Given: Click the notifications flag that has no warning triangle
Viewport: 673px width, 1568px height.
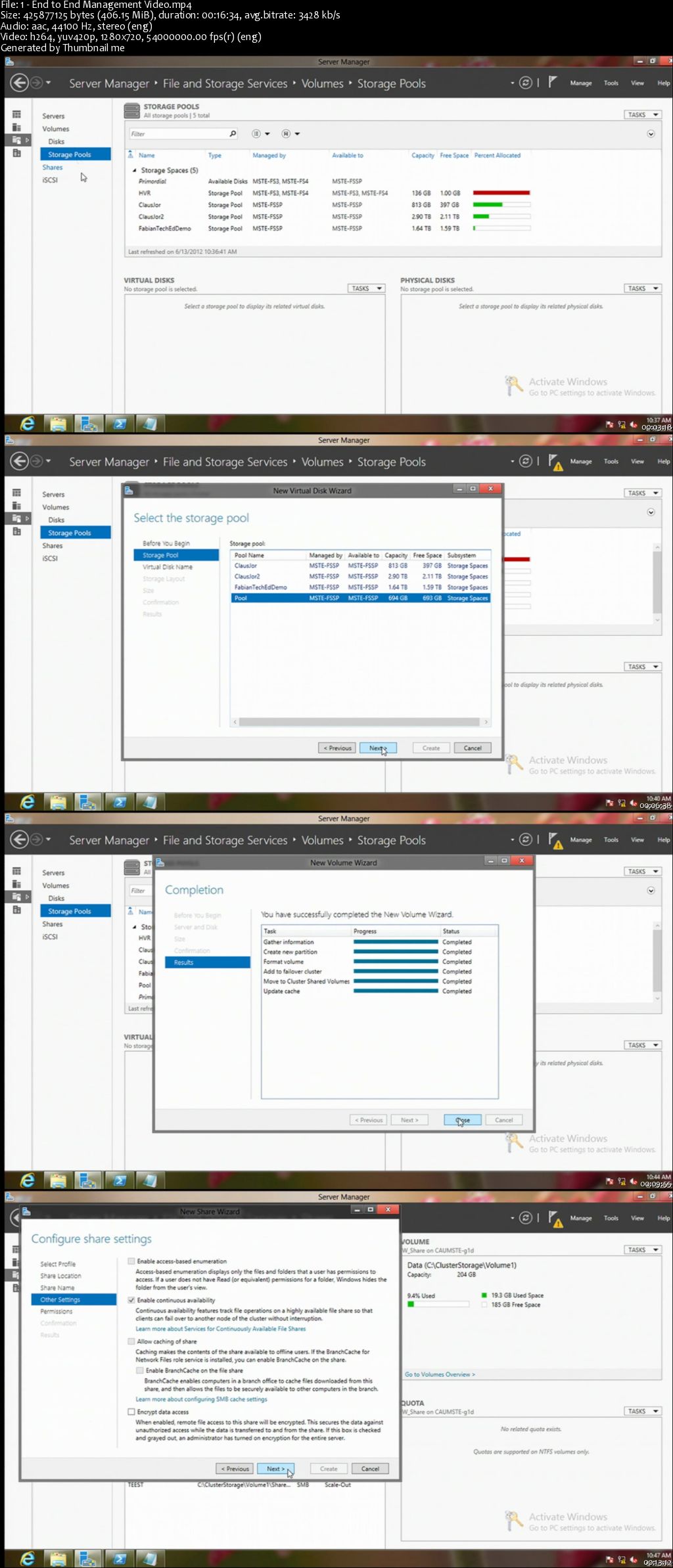Looking at the screenshot, I should 553,82.
